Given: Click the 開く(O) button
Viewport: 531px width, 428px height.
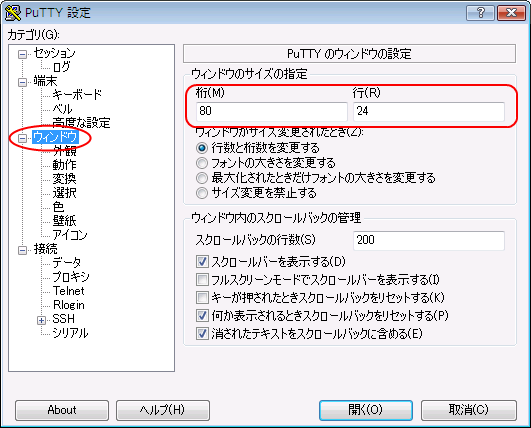Looking at the screenshot, I should pos(366,410).
